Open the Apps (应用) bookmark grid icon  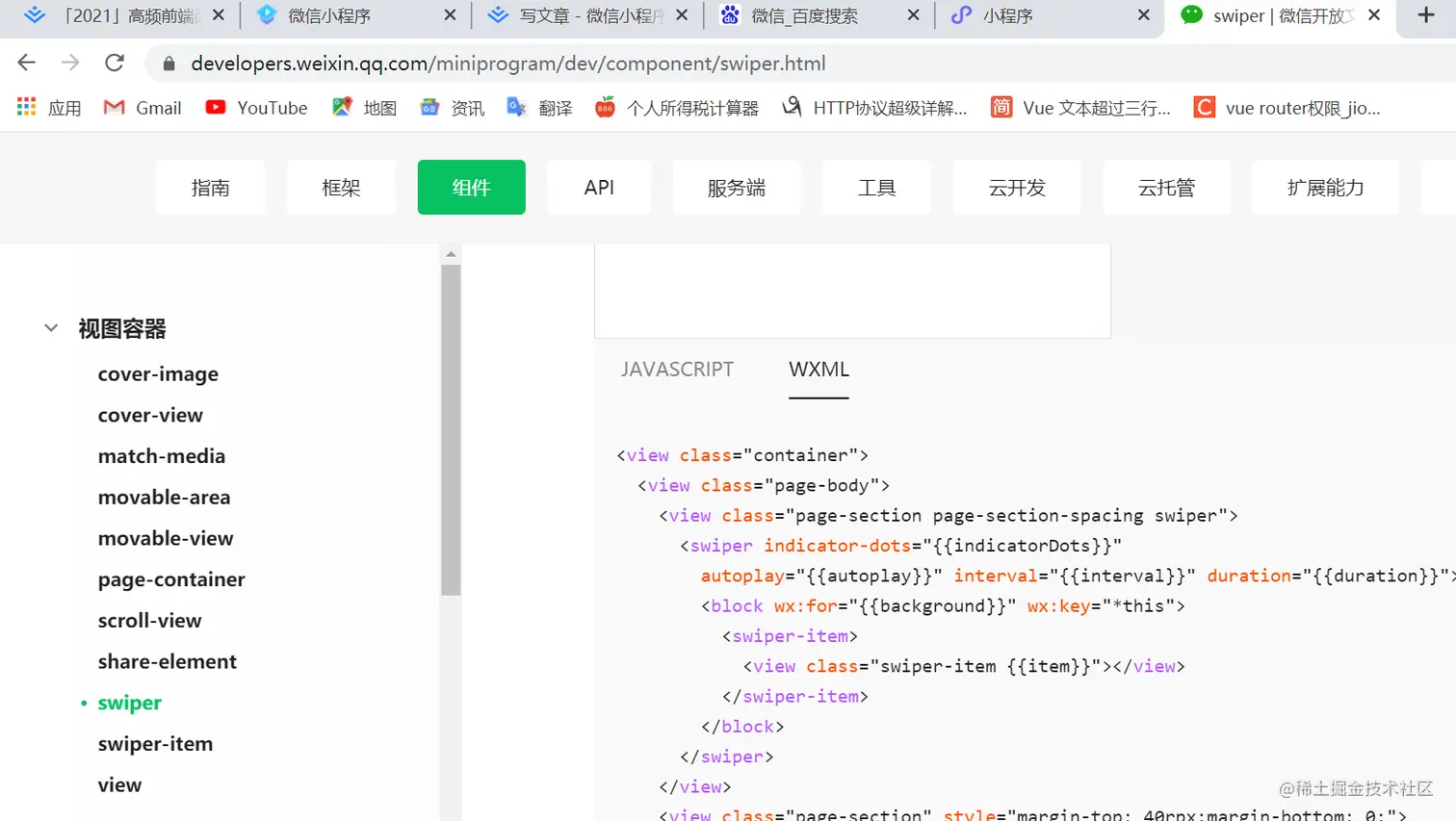[x=26, y=107]
